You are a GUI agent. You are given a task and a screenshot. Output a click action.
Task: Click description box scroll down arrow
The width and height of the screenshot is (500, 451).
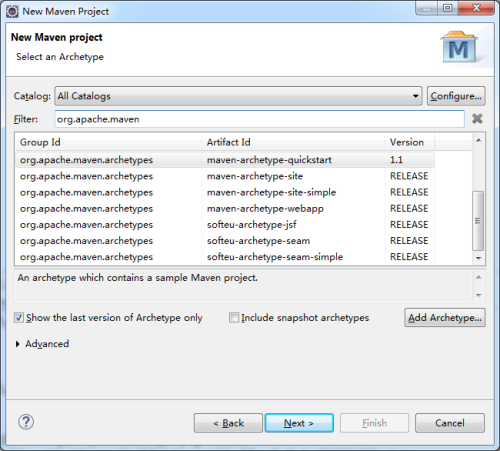[479, 295]
